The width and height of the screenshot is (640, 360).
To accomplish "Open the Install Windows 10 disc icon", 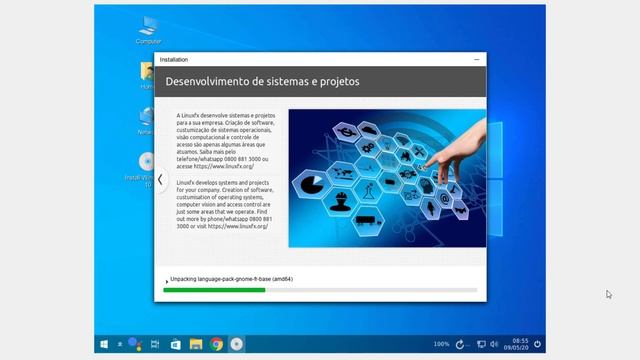I will pyautogui.click(x=141, y=169).
